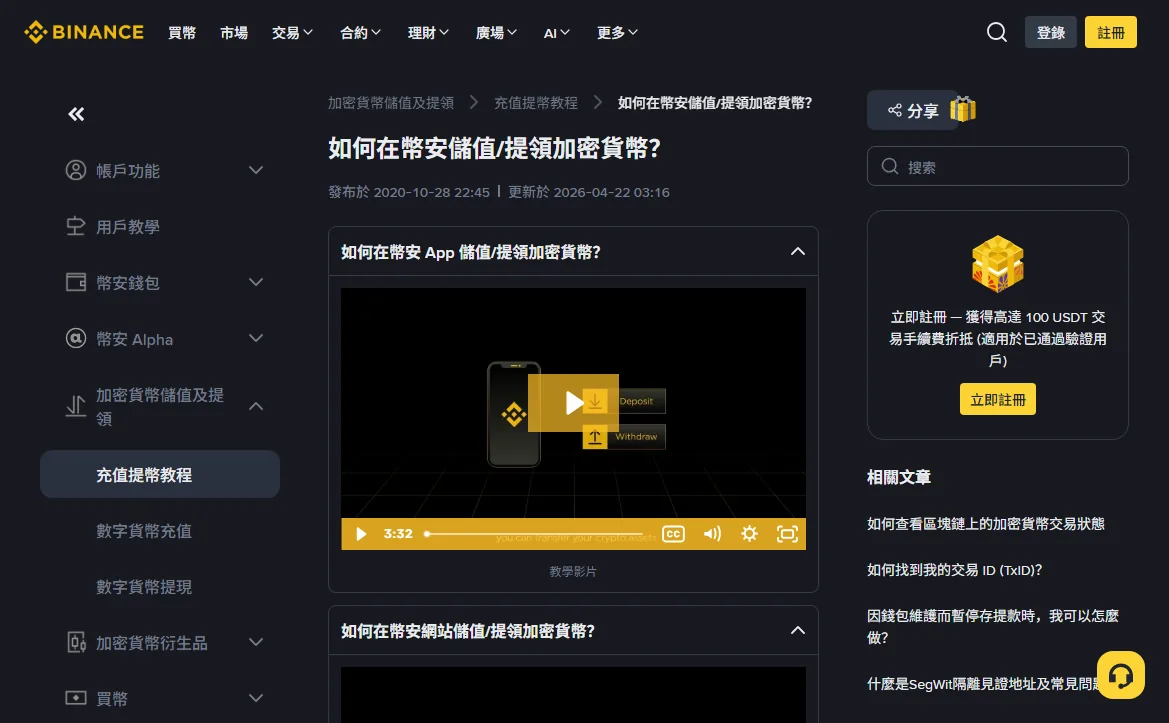Click the 買幣 sidebar cash icon

click(76, 698)
